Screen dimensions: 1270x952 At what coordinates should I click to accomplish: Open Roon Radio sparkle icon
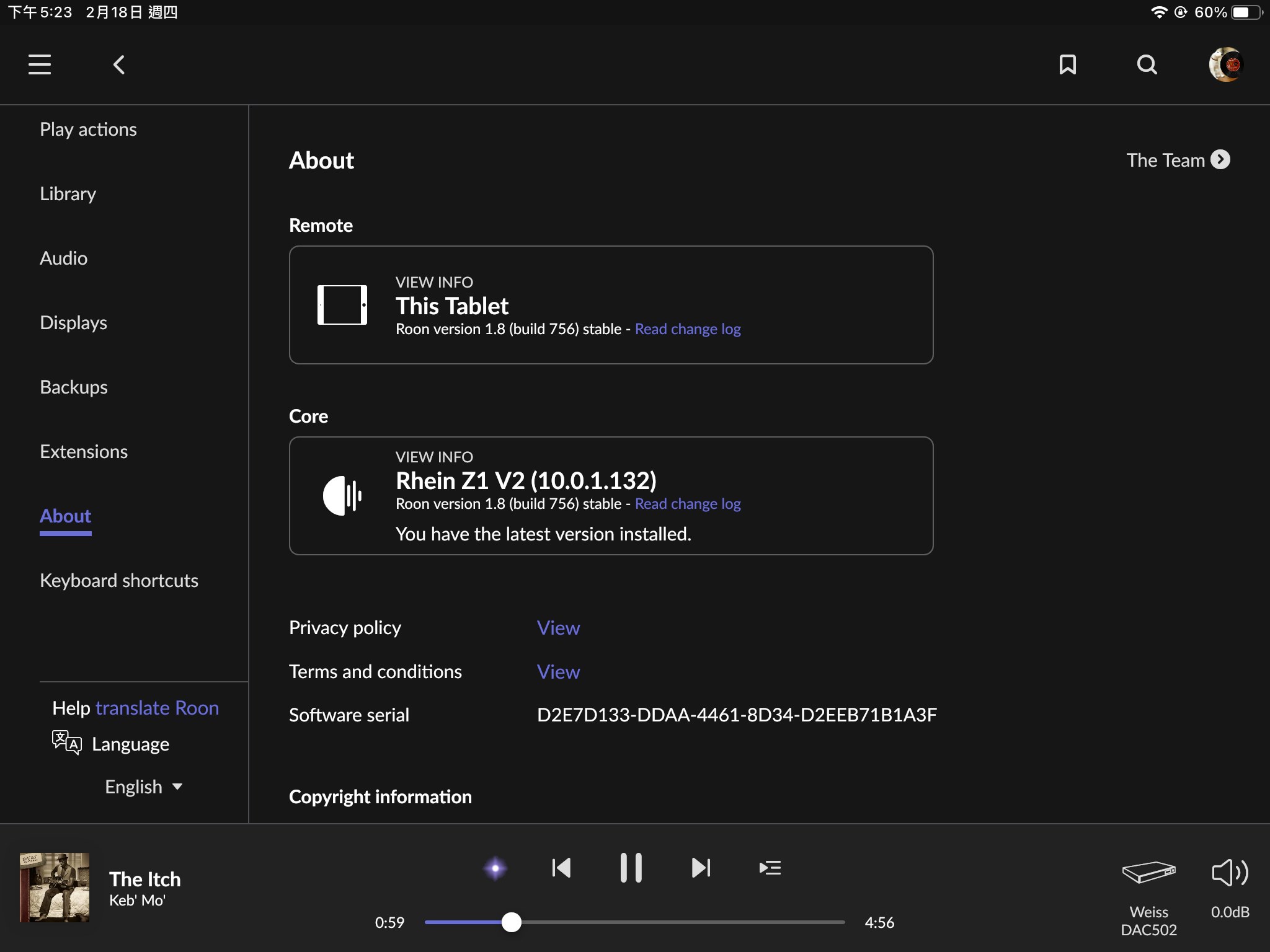point(495,868)
